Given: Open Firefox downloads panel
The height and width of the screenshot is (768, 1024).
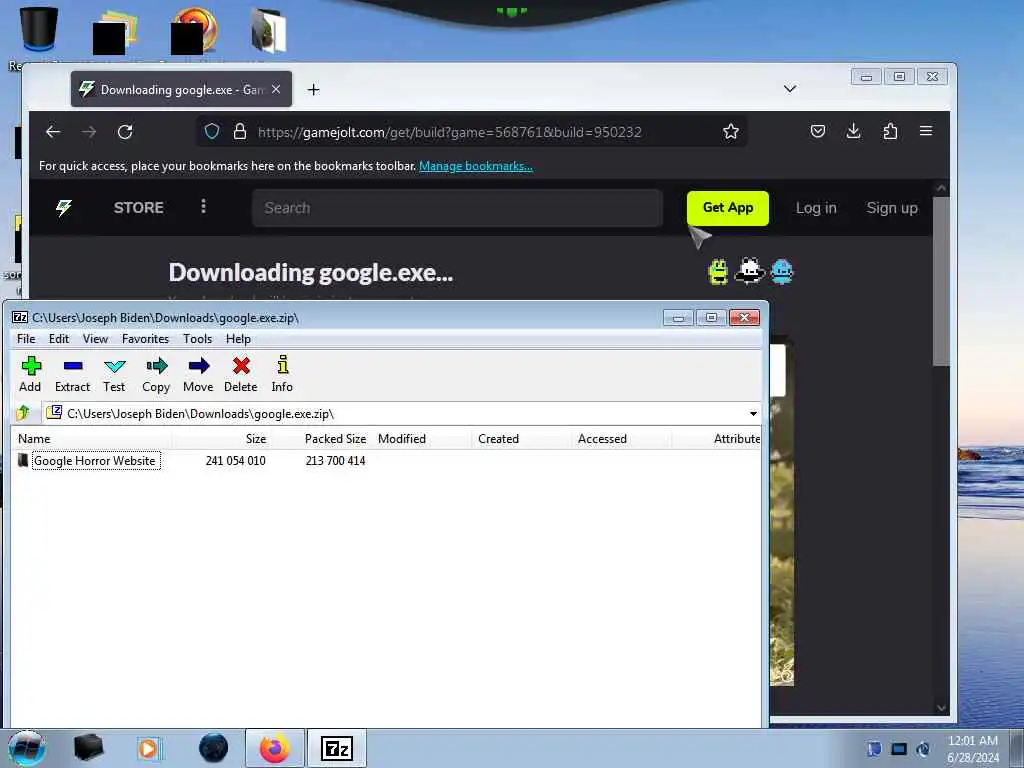Looking at the screenshot, I should point(854,131).
